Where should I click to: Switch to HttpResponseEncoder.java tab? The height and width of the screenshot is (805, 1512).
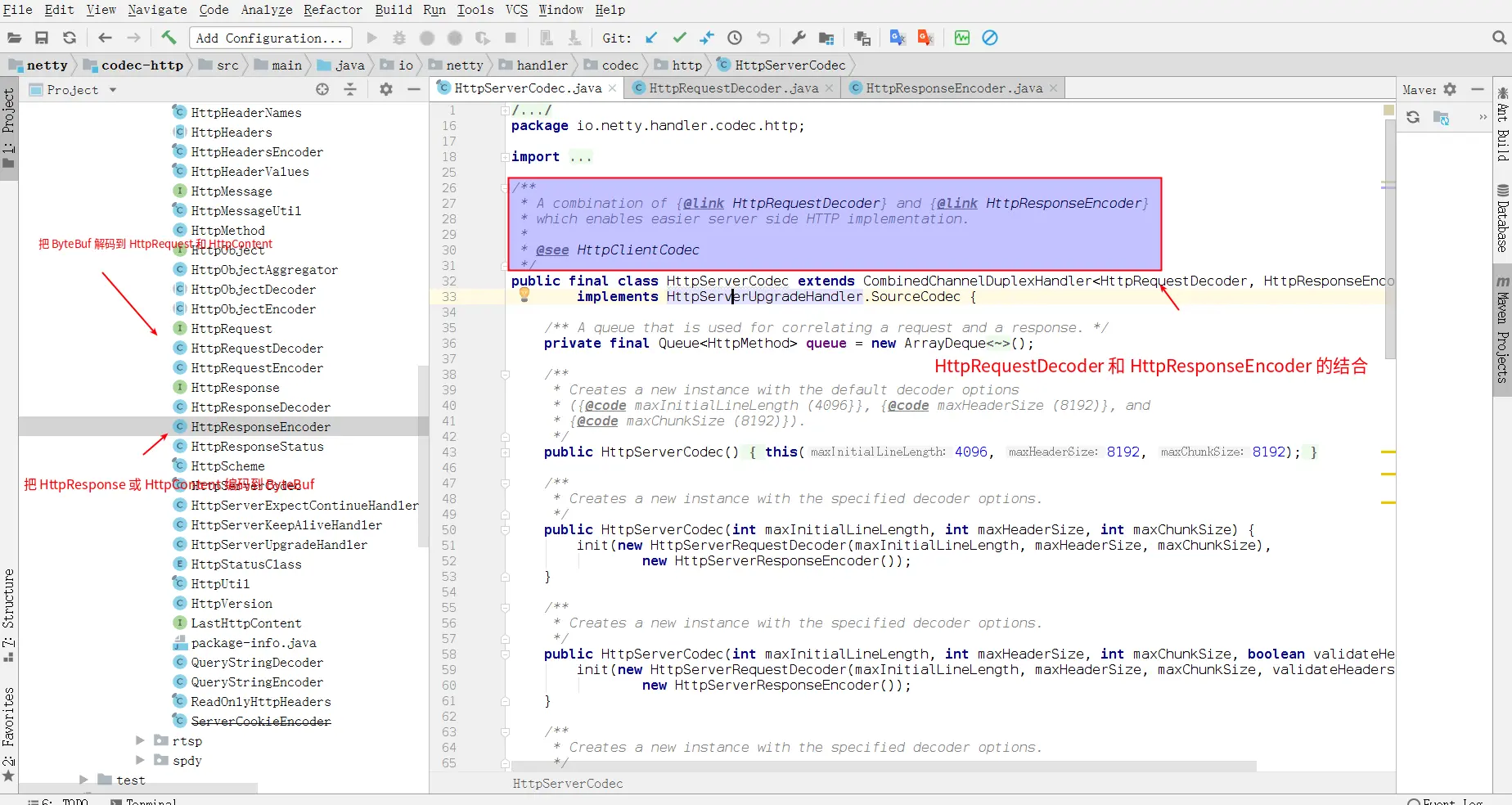pyautogui.click(x=954, y=88)
